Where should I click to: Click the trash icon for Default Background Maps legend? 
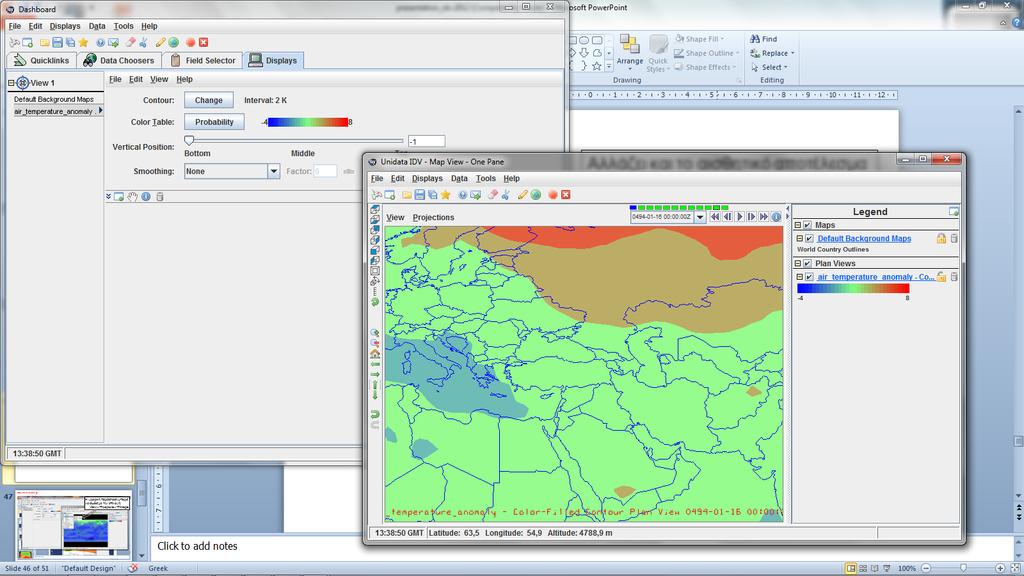pos(954,238)
